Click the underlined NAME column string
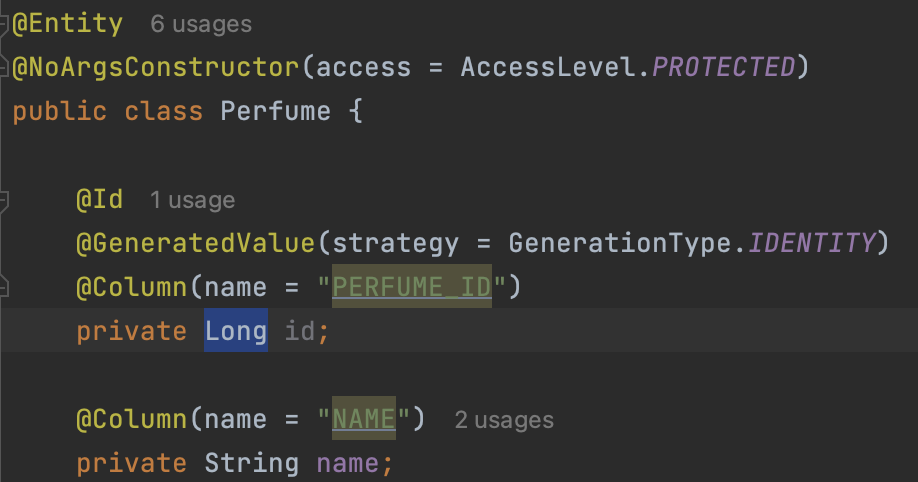The height and width of the screenshot is (482, 918). (364, 418)
